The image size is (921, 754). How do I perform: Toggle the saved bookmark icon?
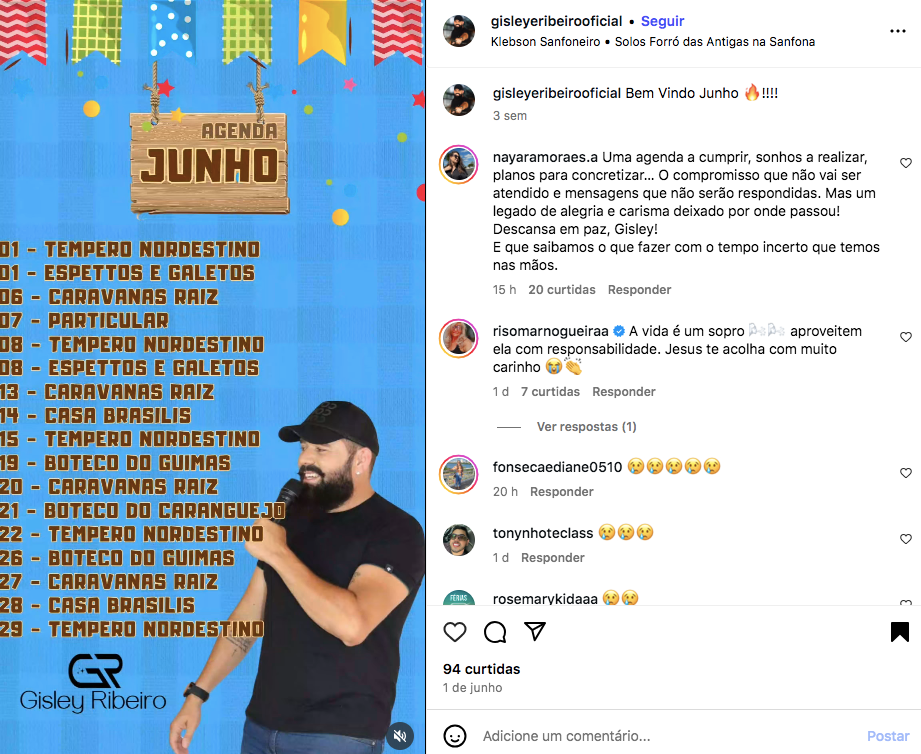pos(899,632)
